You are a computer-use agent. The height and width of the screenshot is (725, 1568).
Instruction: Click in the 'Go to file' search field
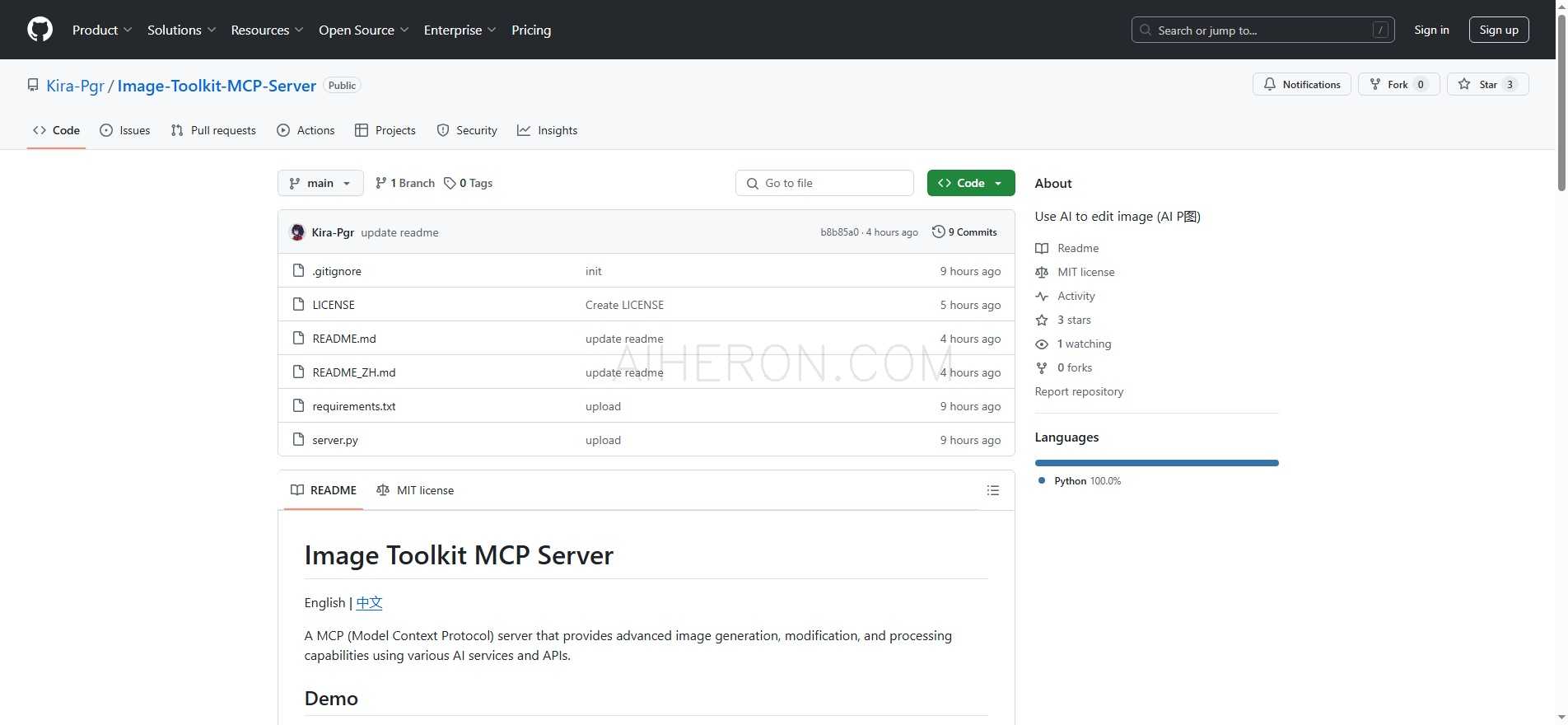point(824,183)
